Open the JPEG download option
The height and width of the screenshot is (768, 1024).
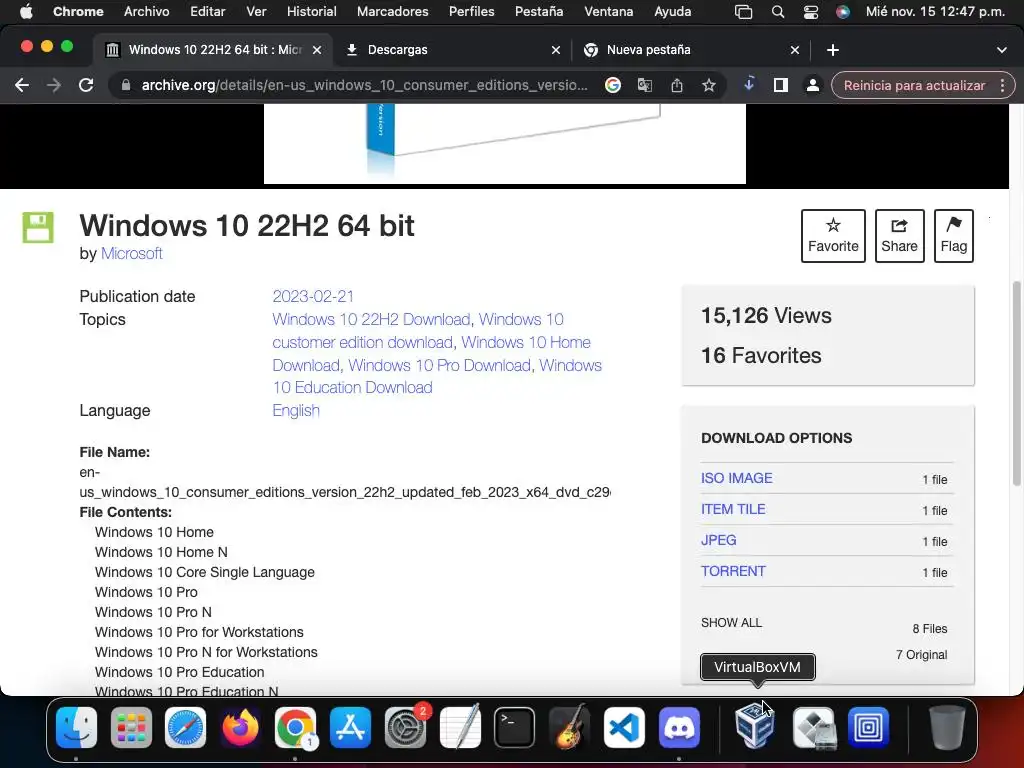coord(718,540)
